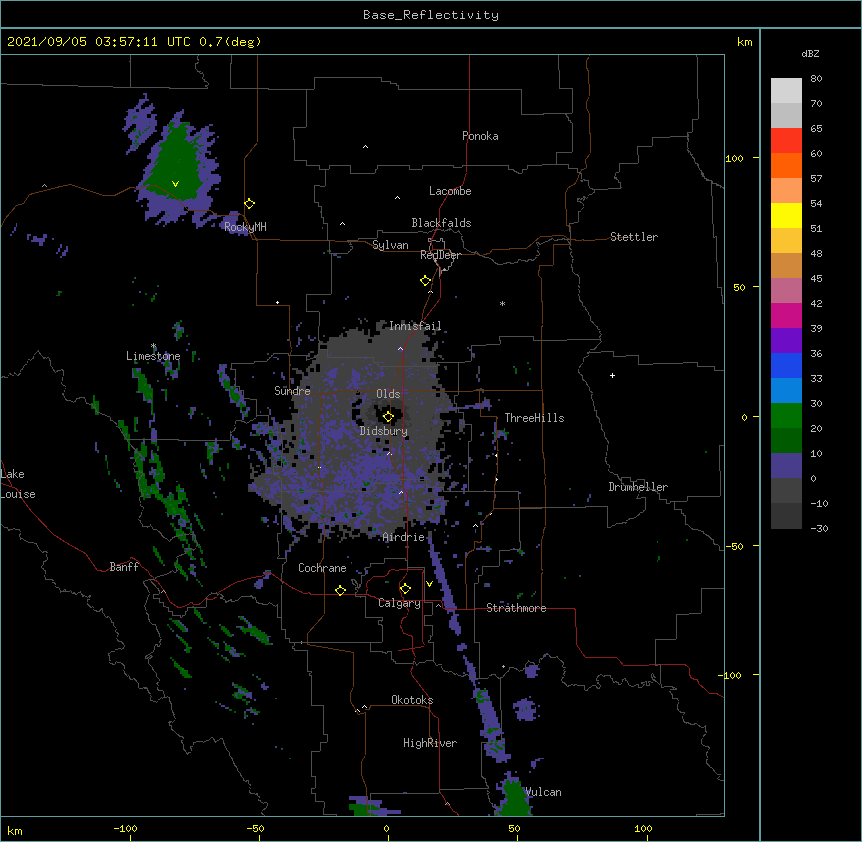
Task: Pick the light gray 80-70 dBZ legend color
Action: click(x=786, y=90)
